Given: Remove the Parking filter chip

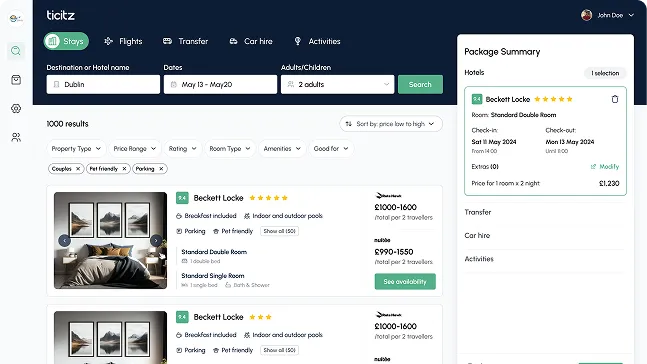Looking at the screenshot, I should coord(161,169).
